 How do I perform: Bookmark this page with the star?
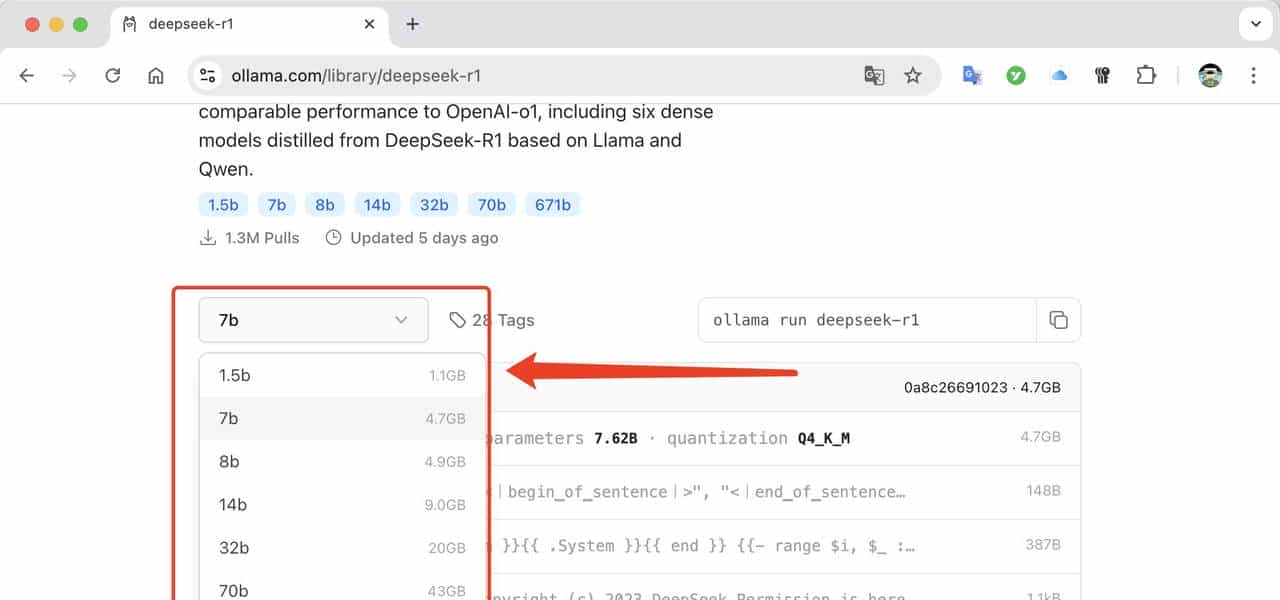coord(913,75)
